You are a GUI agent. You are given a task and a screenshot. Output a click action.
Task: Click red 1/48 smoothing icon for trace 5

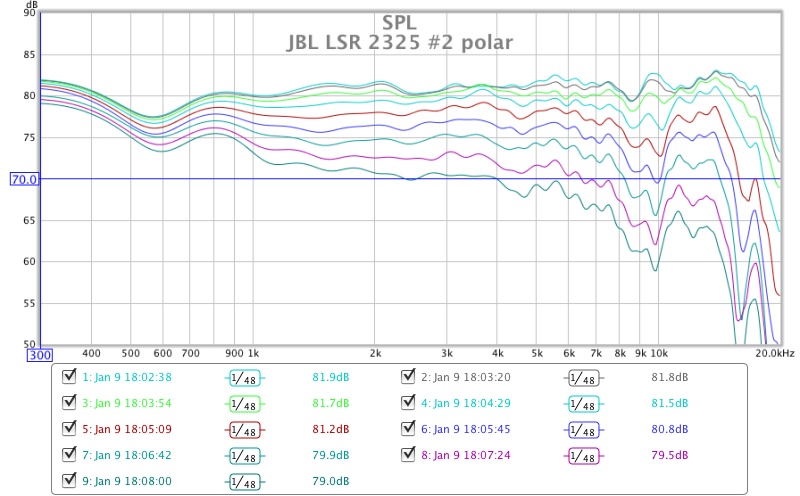[x=245, y=430]
